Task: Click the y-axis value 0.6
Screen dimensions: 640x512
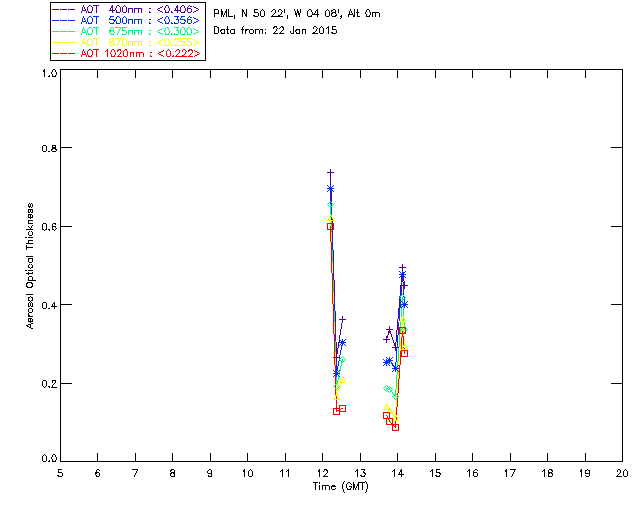Action: [49, 227]
